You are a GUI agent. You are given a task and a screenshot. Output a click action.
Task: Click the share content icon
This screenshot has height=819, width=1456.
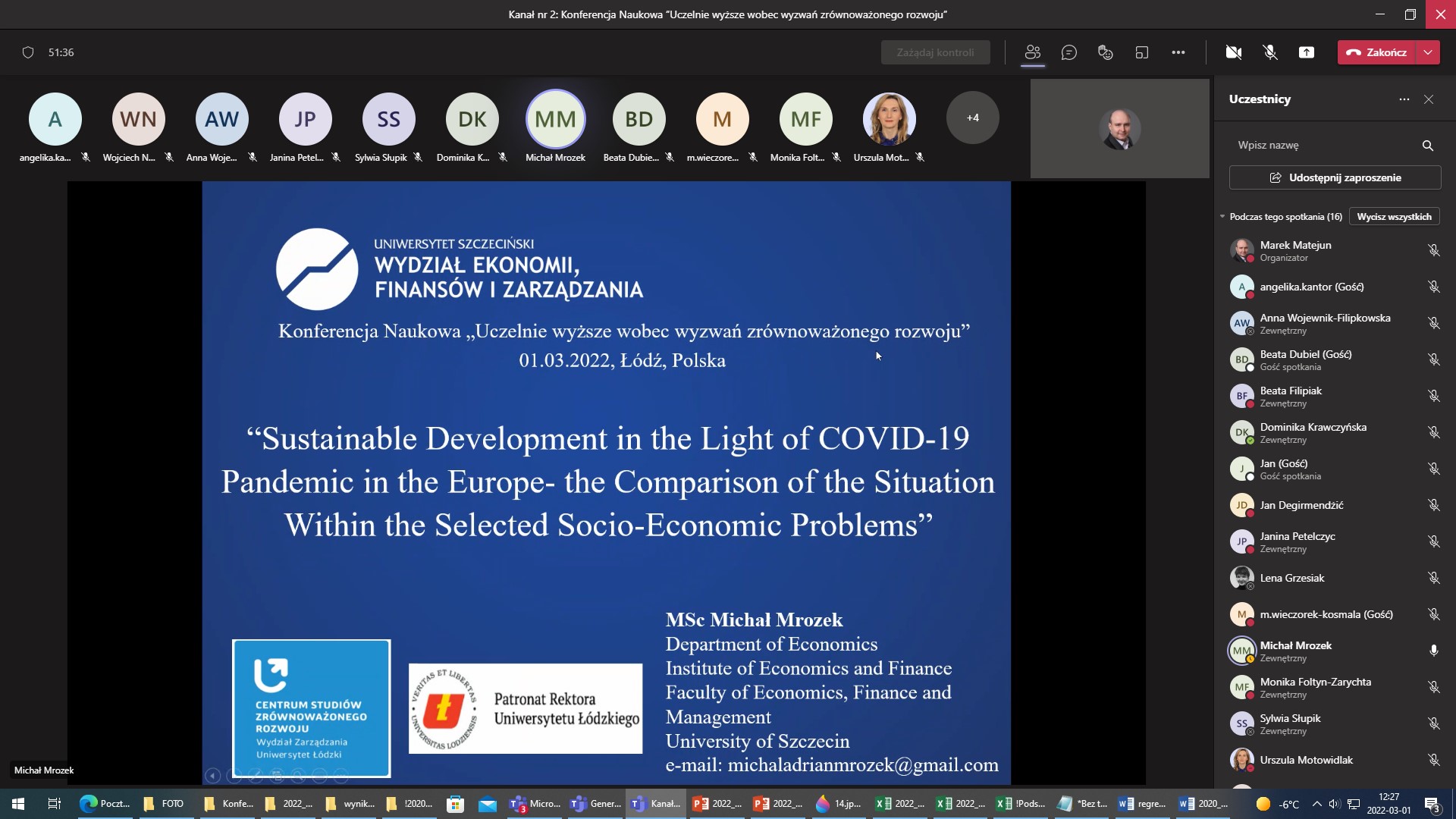click(1306, 52)
